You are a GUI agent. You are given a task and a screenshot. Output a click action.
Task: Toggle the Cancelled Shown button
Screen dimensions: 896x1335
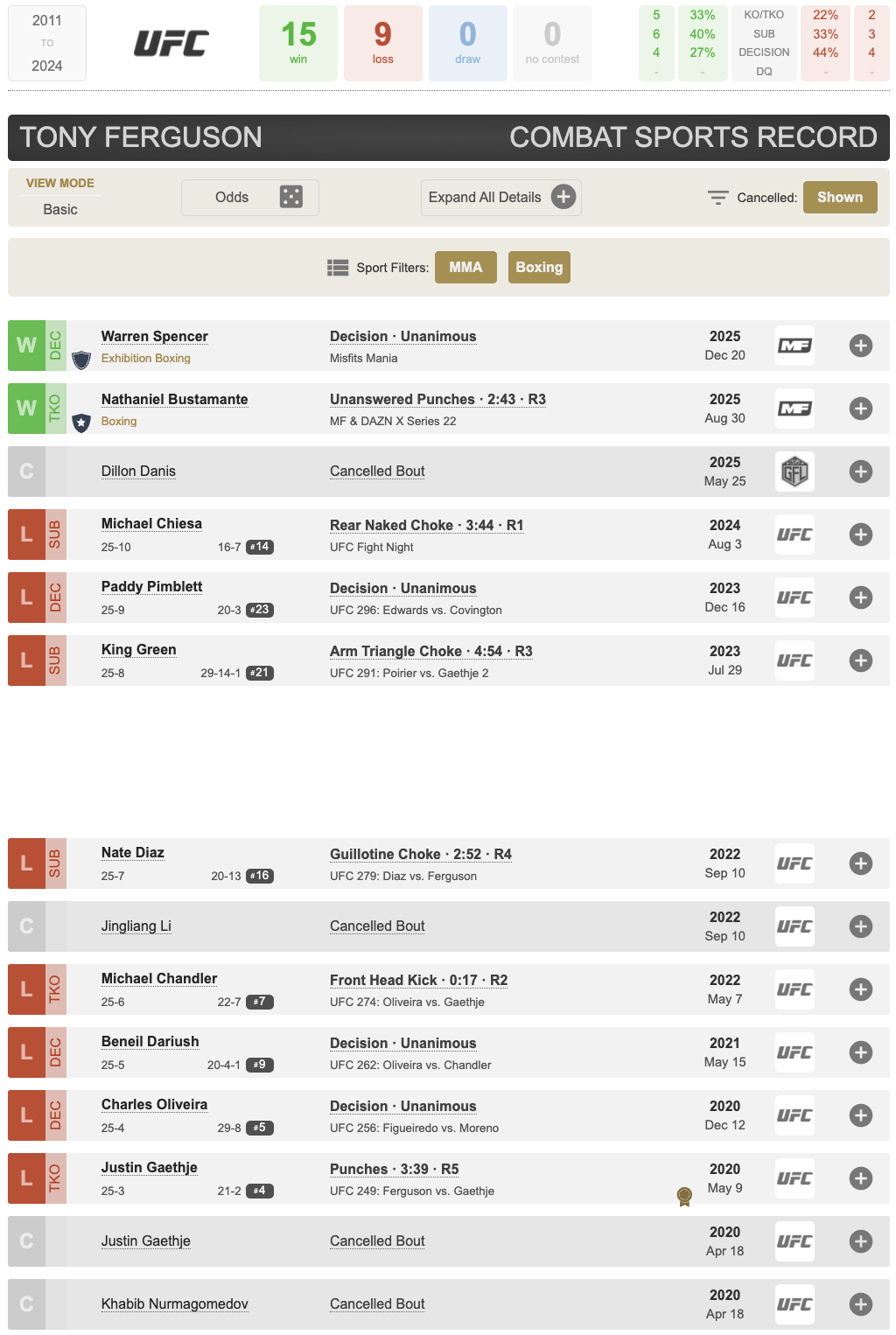(x=840, y=197)
